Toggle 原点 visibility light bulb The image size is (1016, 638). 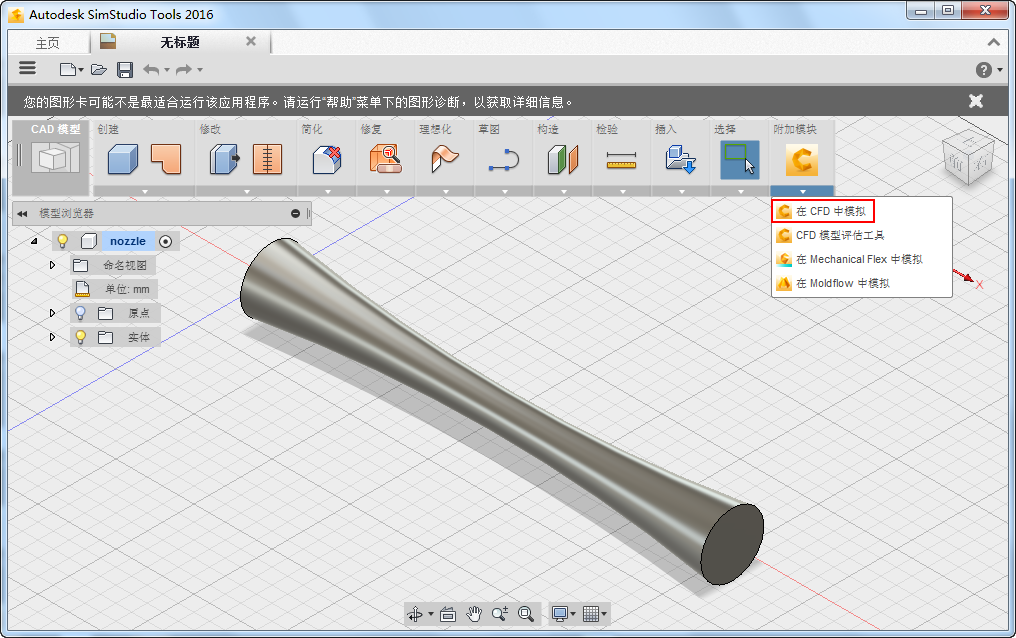(x=80, y=313)
